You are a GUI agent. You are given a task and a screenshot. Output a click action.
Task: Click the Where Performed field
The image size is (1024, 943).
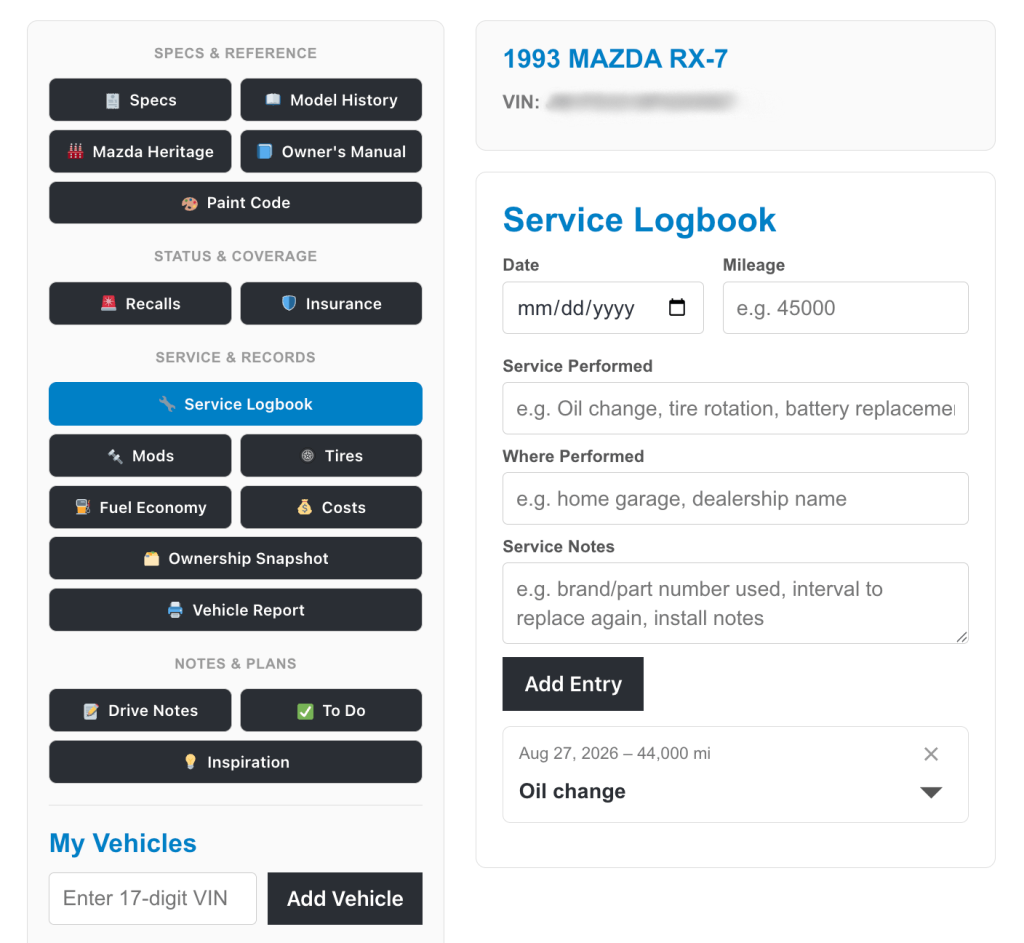735,498
